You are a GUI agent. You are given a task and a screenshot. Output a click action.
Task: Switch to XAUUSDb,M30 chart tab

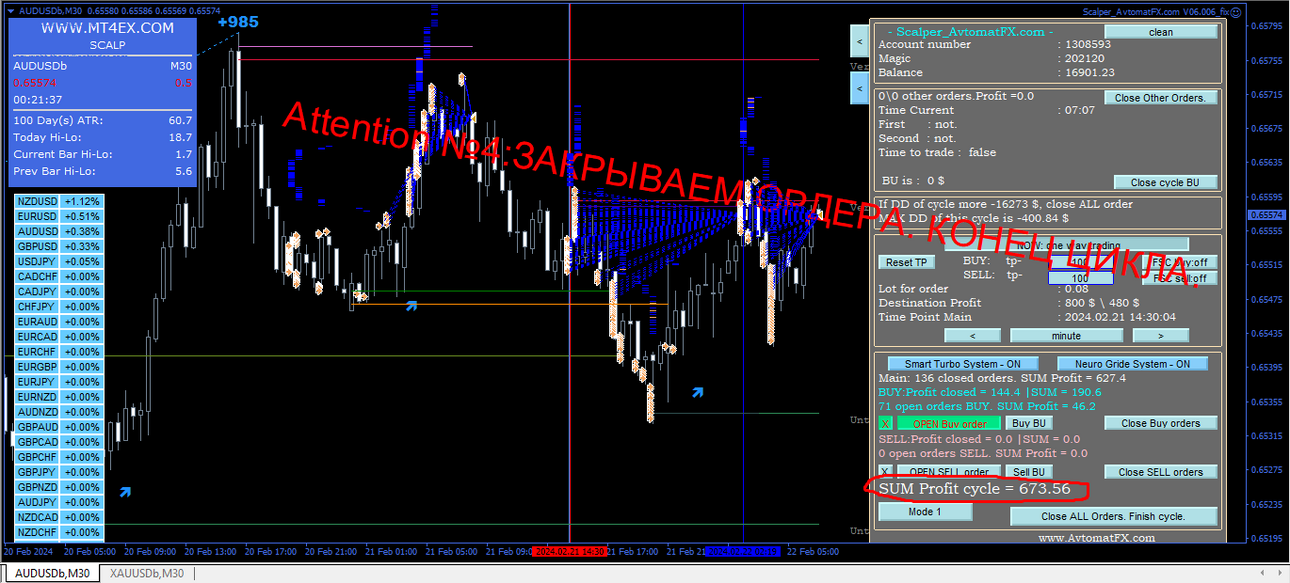coord(147,573)
